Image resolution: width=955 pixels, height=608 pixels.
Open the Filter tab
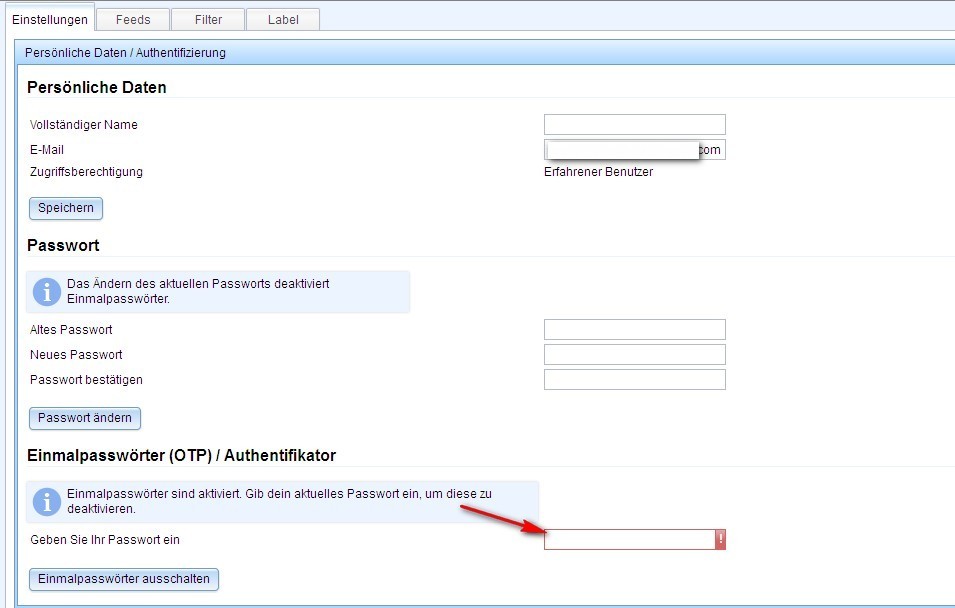tap(208, 19)
